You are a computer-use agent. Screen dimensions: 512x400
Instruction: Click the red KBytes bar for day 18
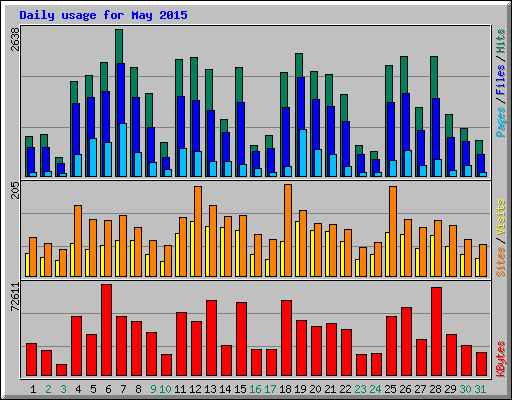(287, 338)
